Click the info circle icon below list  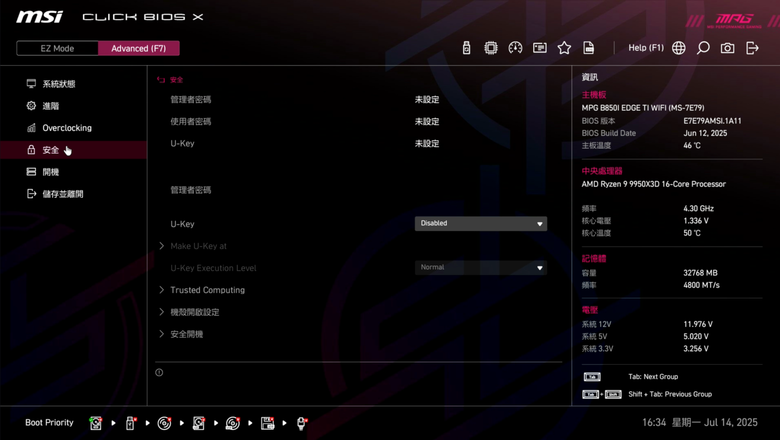pos(159,372)
